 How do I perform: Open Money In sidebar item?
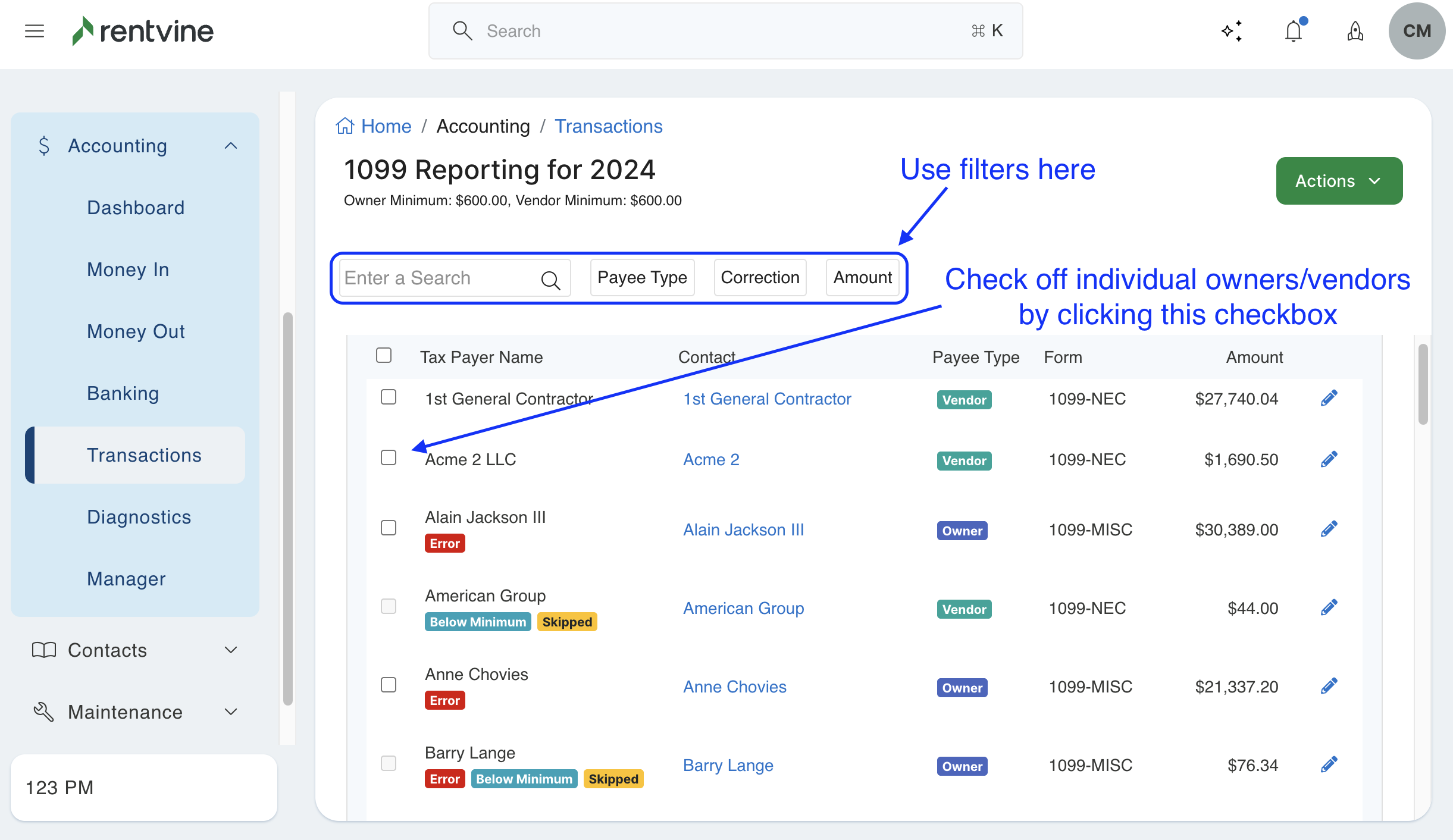pyautogui.click(x=128, y=269)
